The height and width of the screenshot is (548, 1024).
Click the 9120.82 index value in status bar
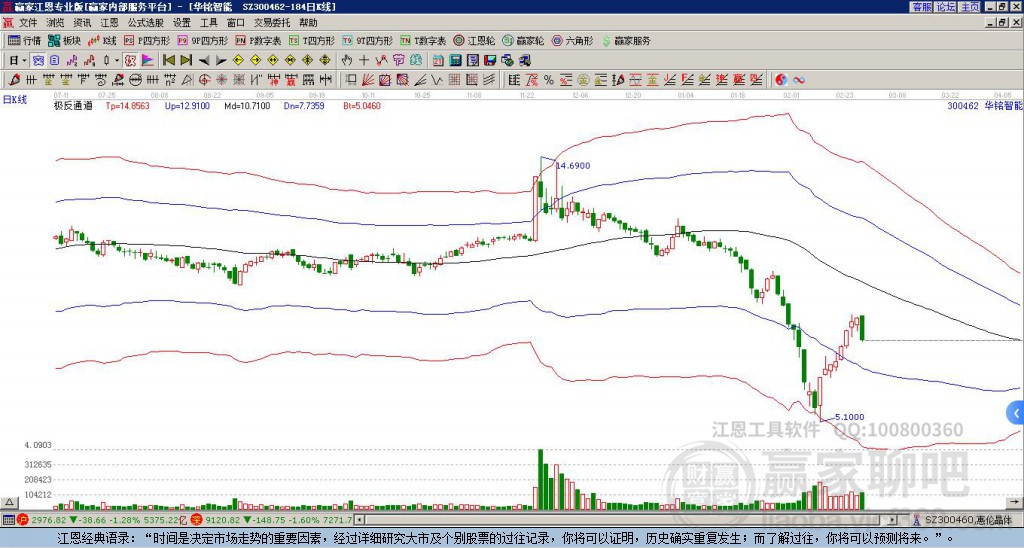coord(224,520)
